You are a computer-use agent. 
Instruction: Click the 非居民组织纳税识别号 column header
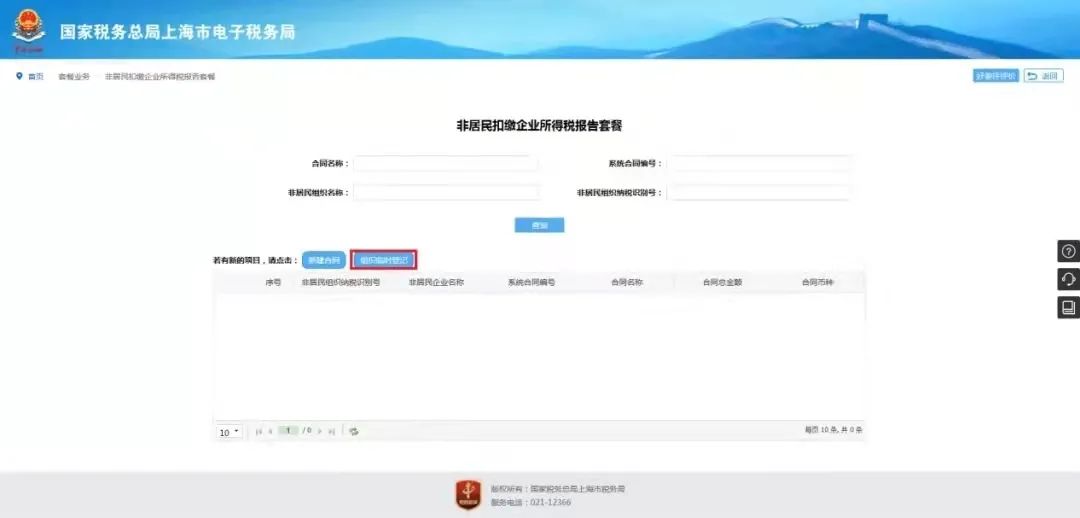[341, 282]
